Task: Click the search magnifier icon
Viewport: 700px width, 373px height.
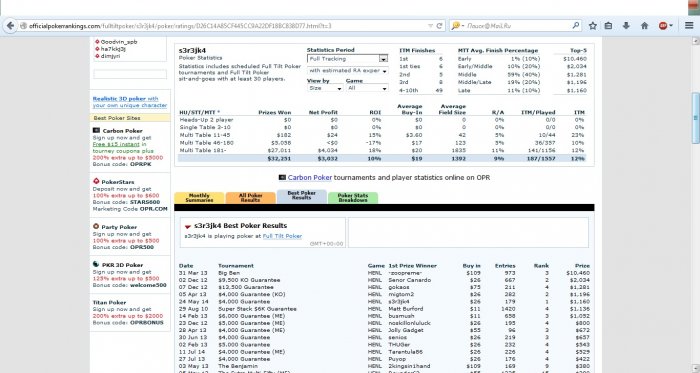Action: tap(576, 26)
